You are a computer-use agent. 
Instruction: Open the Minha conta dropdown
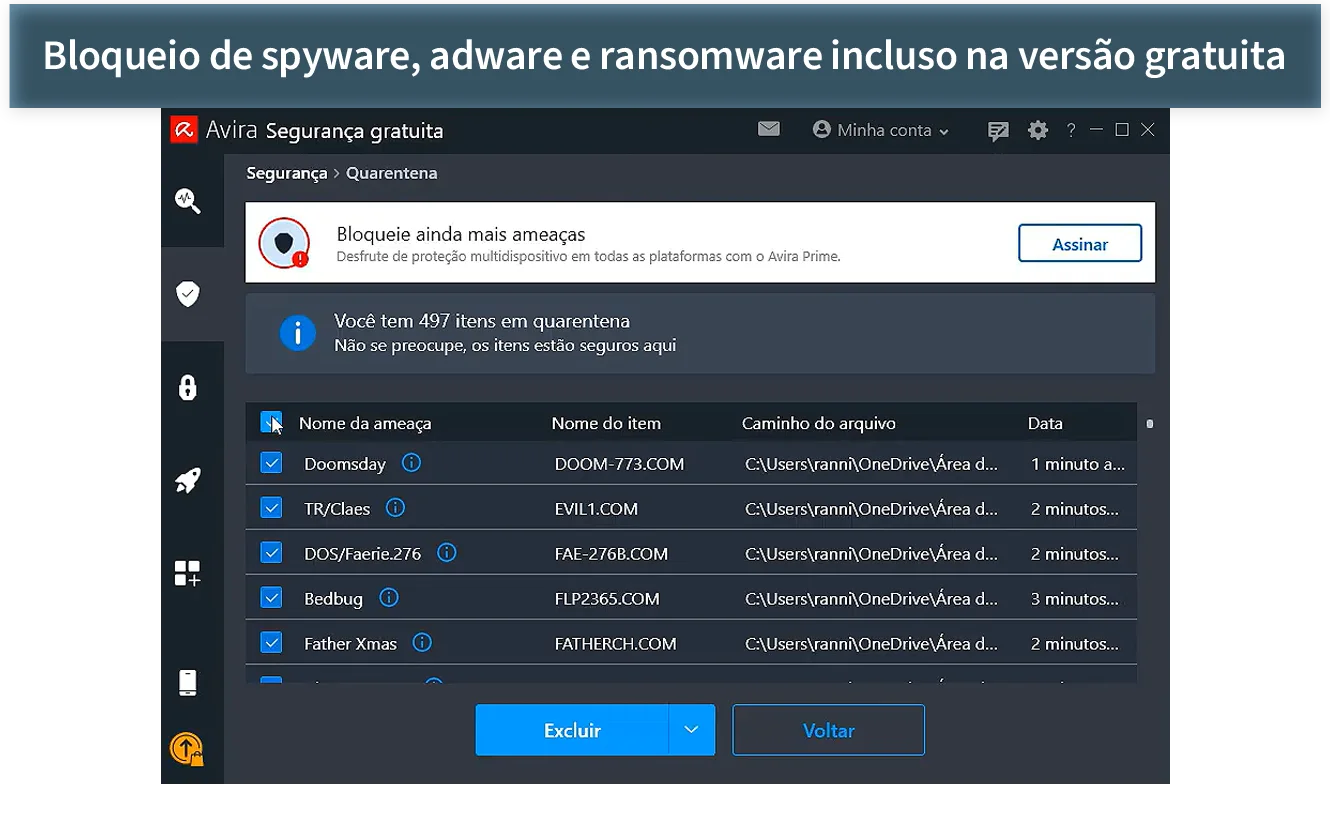881,130
